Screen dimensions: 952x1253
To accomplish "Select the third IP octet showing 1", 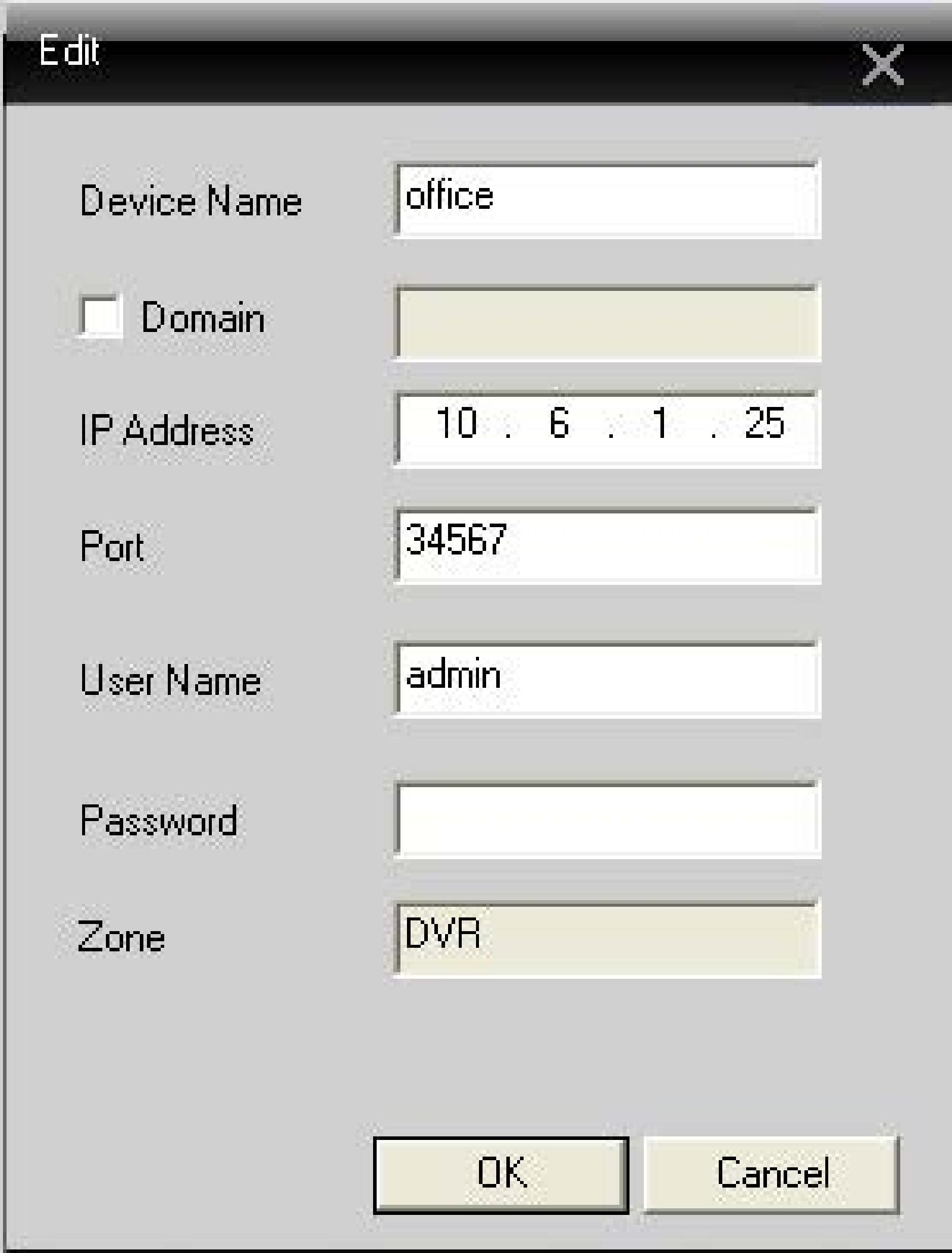I will tap(659, 424).
